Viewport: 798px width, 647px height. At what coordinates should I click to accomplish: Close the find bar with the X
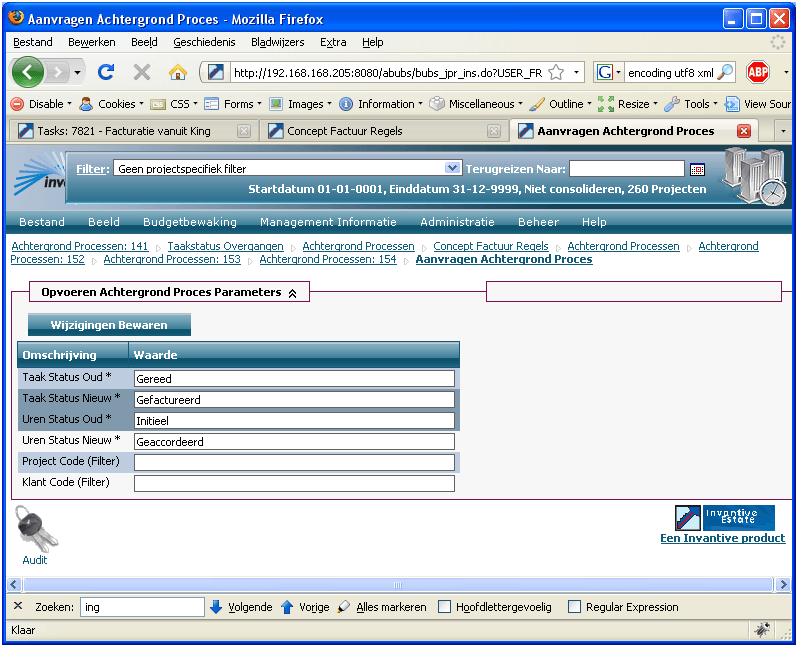click(x=18, y=606)
